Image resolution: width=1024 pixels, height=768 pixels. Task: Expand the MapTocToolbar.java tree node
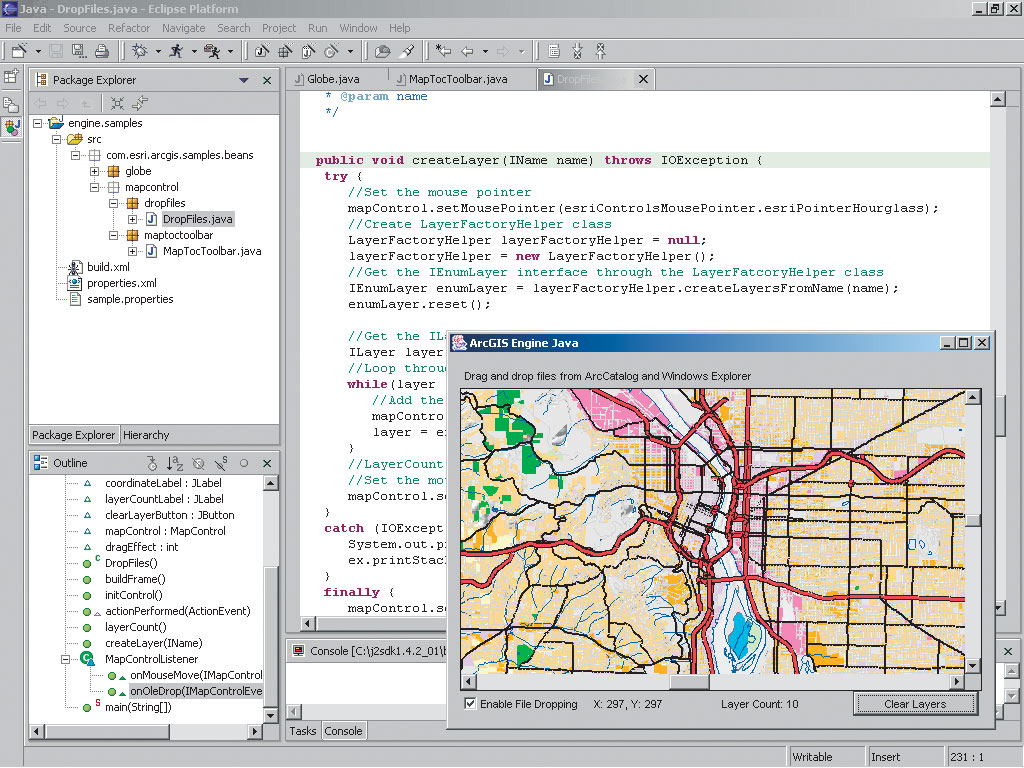click(132, 251)
